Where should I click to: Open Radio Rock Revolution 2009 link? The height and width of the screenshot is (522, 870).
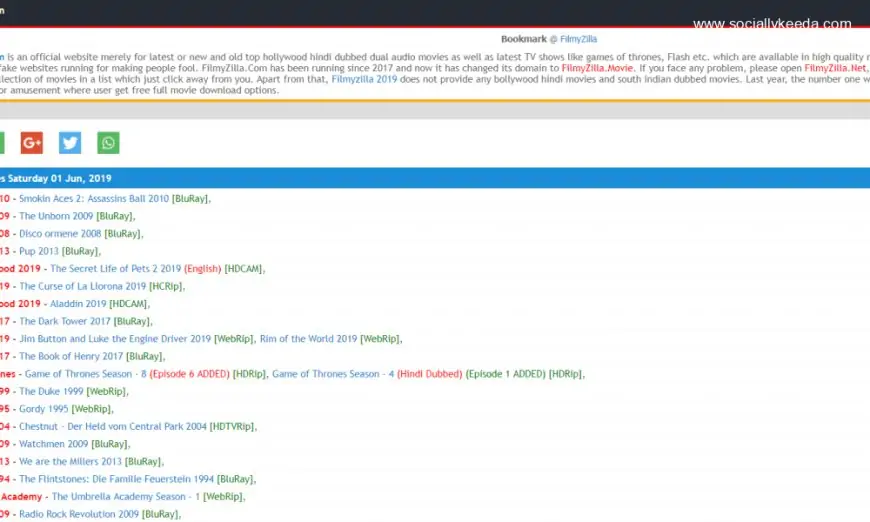[x=79, y=515]
